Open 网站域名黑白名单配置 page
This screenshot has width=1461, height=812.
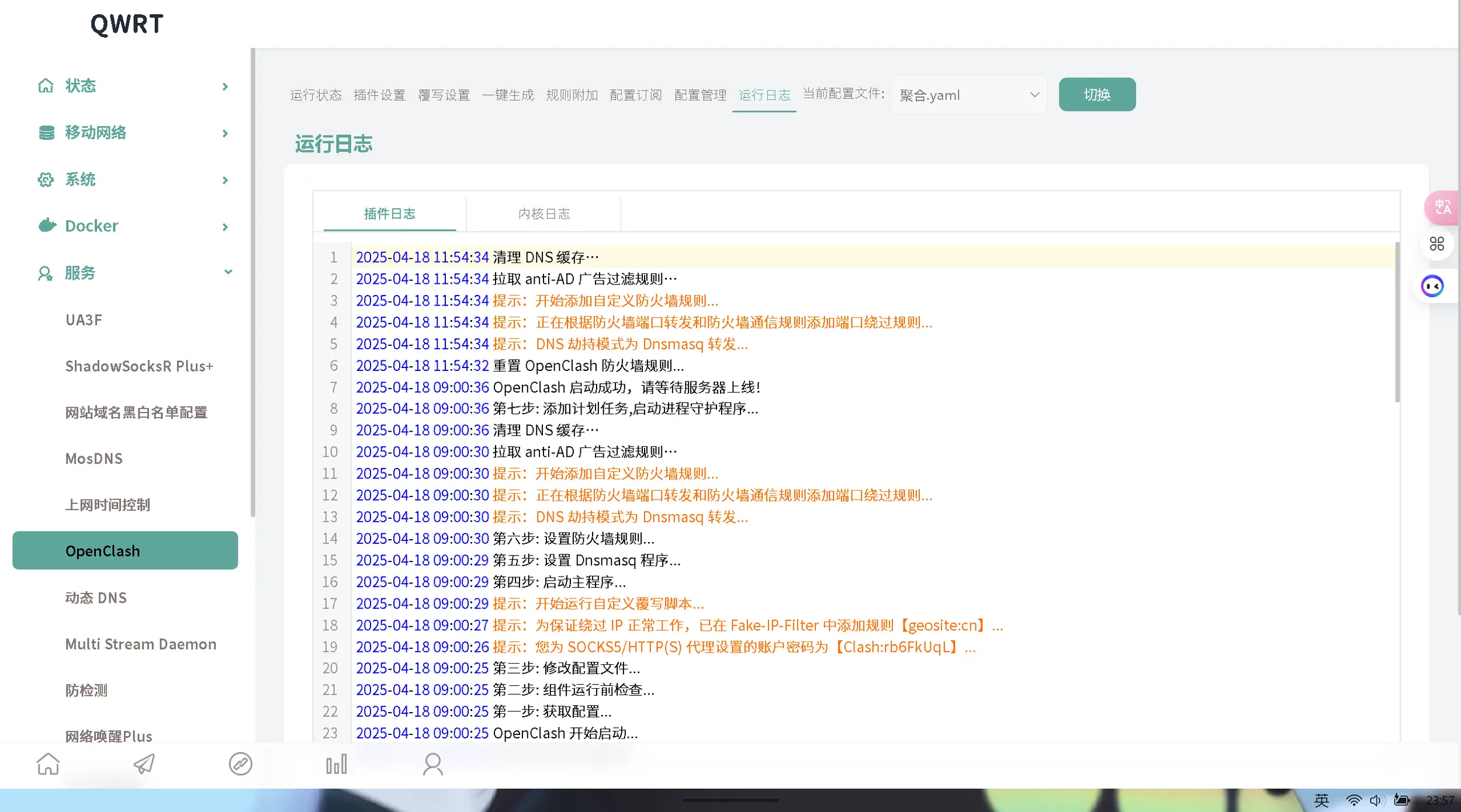click(x=136, y=412)
